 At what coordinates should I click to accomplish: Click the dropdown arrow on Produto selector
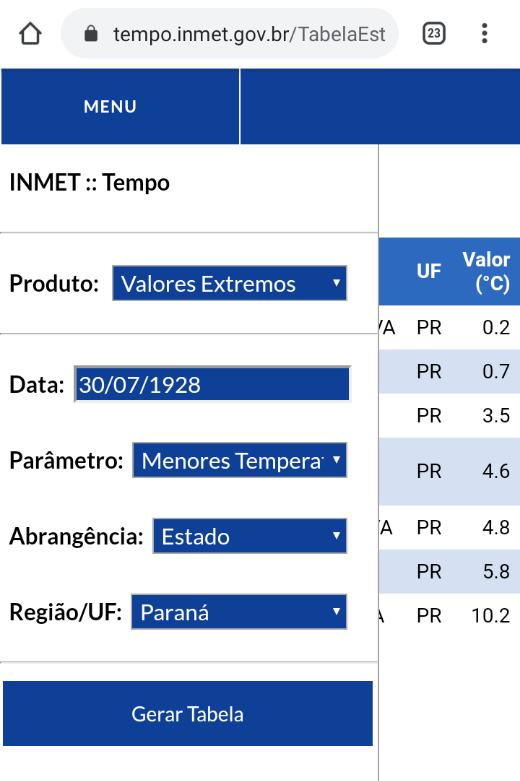tap(336, 283)
